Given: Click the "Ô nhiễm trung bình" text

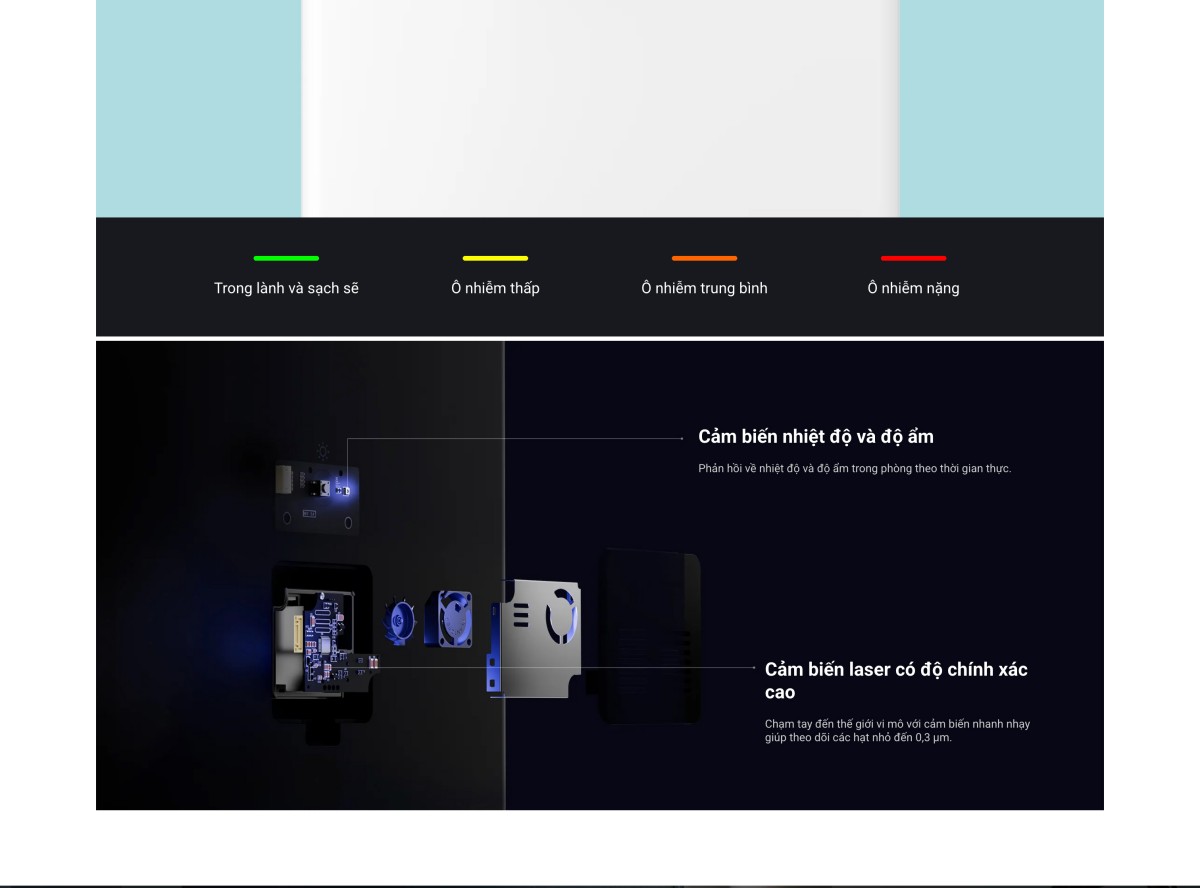Looking at the screenshot, I should [704, 288].
